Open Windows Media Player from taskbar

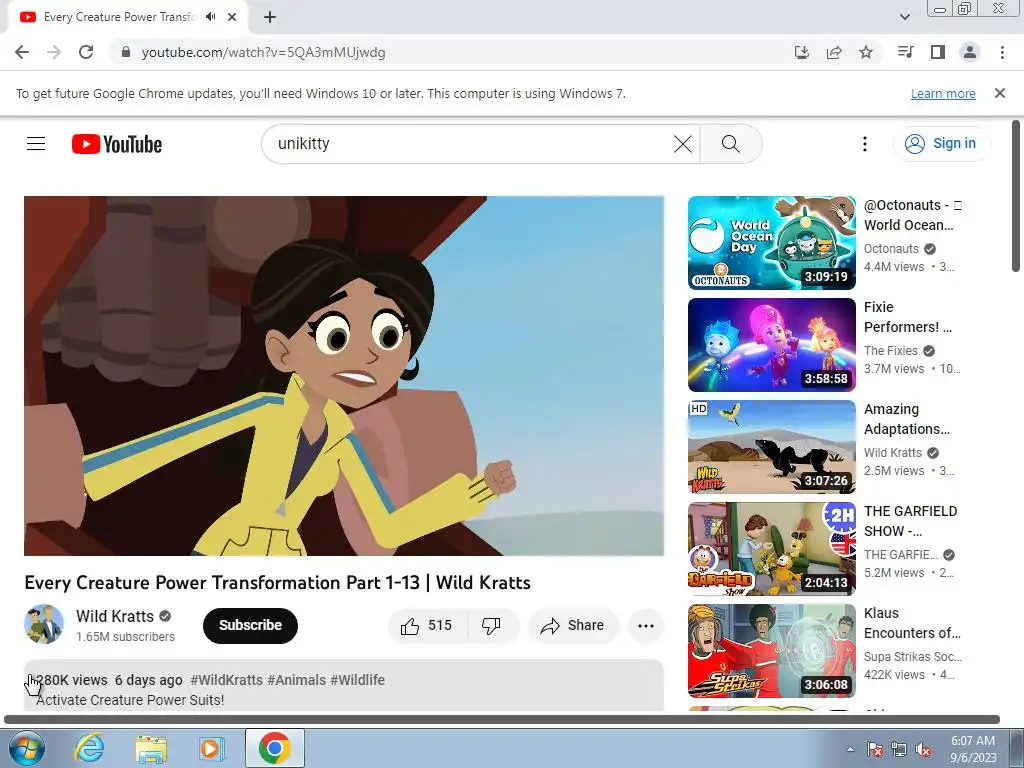[212, 748]
